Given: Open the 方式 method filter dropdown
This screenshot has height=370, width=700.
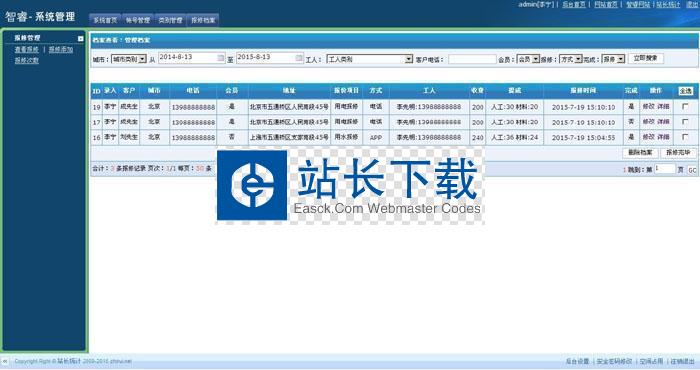Looking at the screenshot, I should 571,59.
